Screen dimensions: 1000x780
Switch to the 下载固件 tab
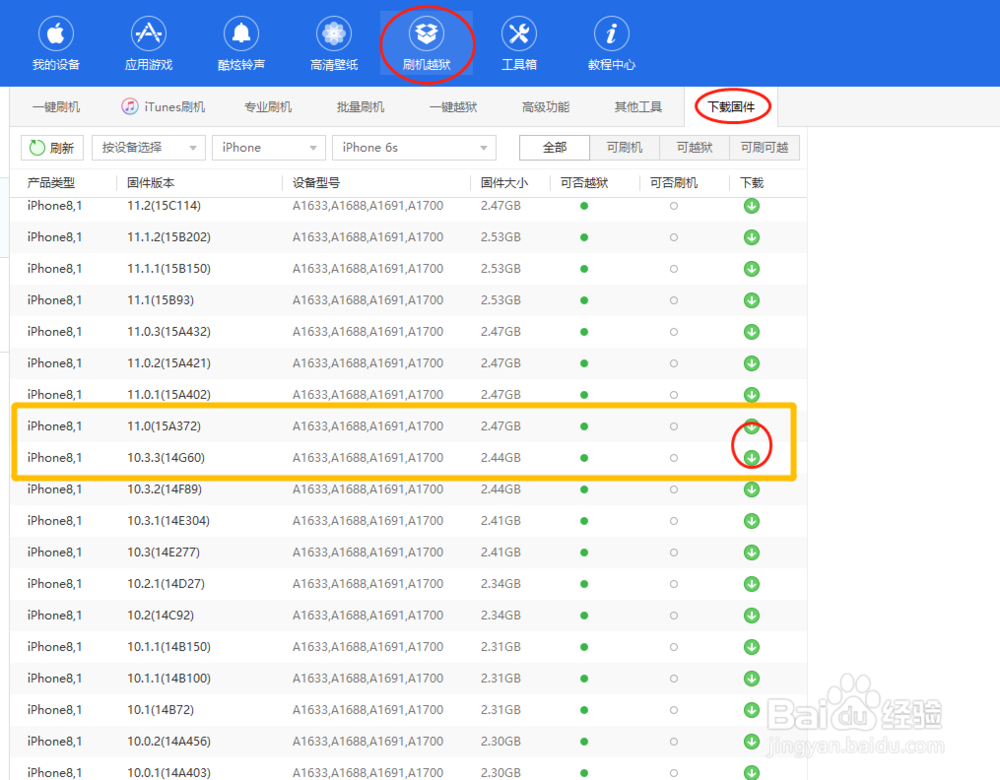(x=731, y=107)
